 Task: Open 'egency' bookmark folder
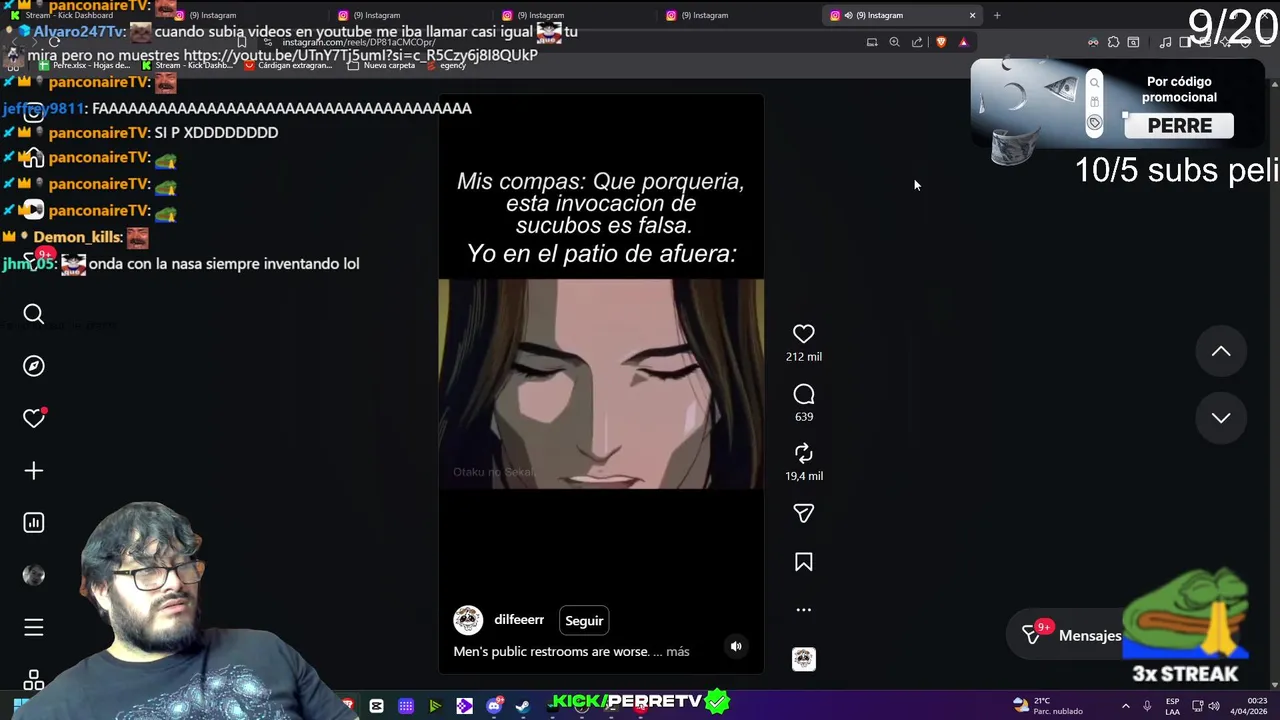click(446, 65)
